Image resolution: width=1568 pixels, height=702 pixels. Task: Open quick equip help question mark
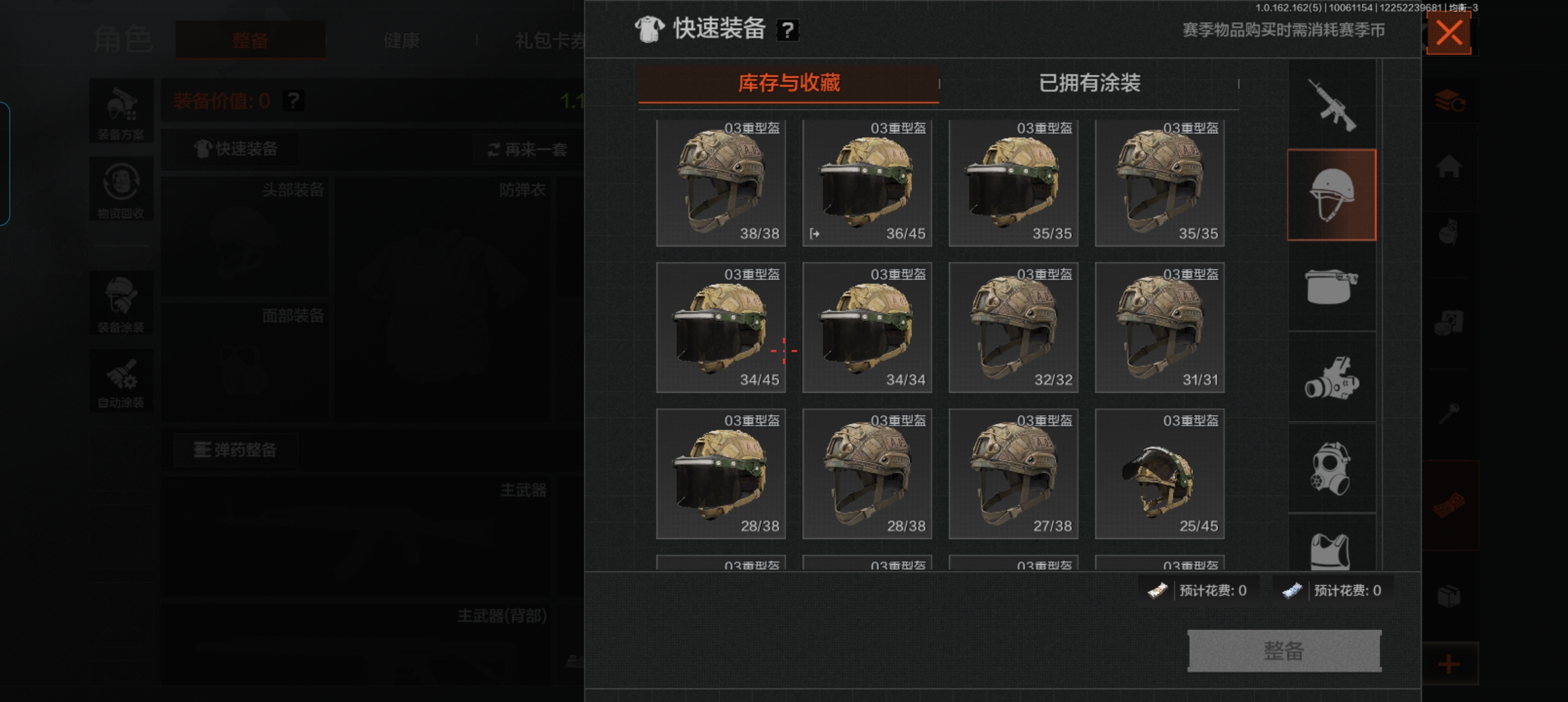(x=787, y=30)
